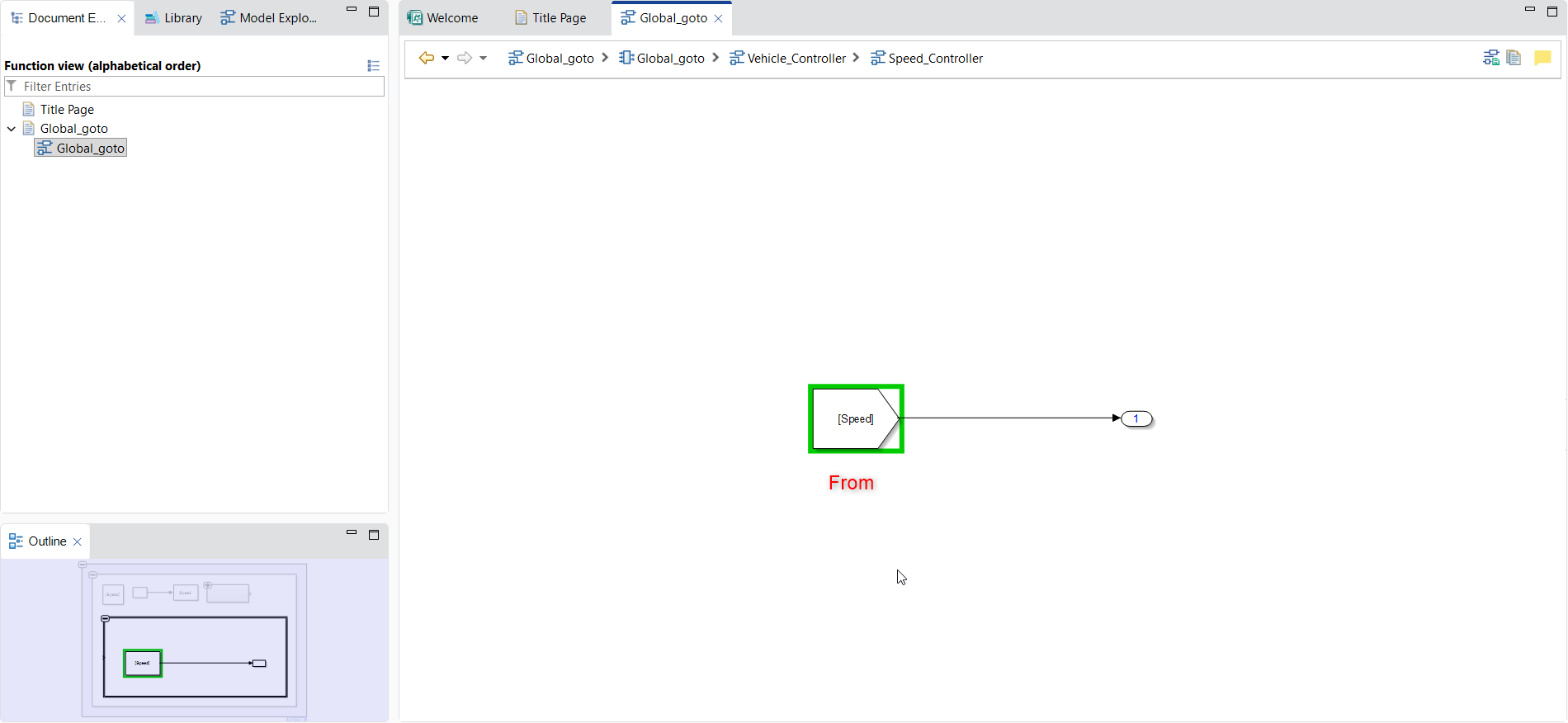
Task: Select the Global_goto document entry in tree
Action: [73, 129]
